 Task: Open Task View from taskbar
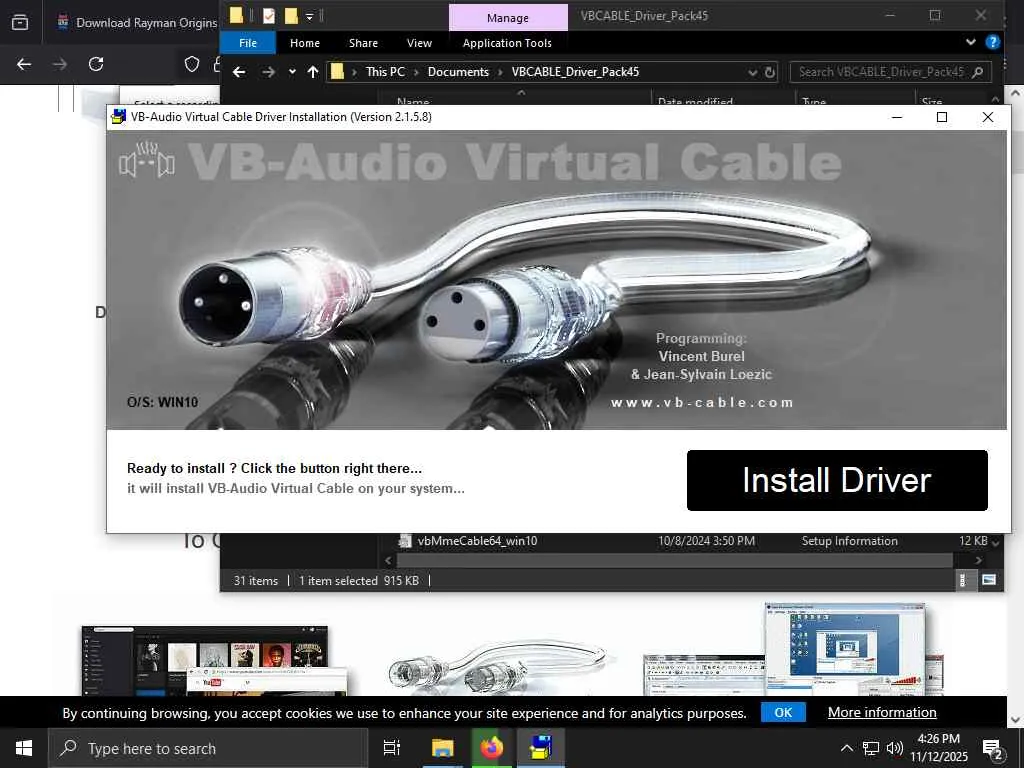click(392, 748)
